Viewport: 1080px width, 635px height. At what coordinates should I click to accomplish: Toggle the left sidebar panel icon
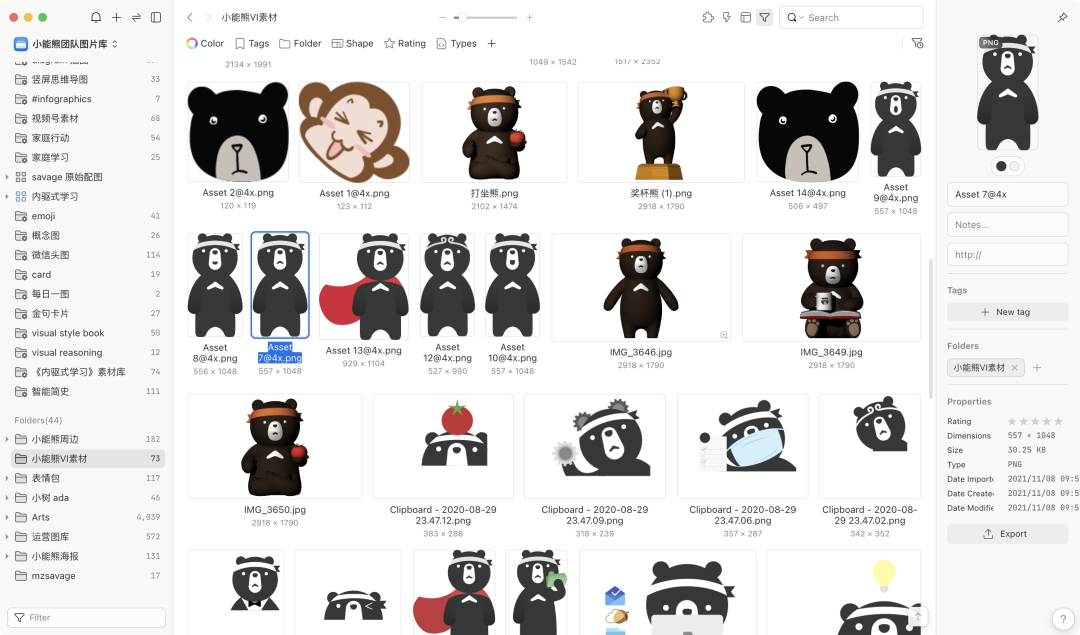[156, 17]
